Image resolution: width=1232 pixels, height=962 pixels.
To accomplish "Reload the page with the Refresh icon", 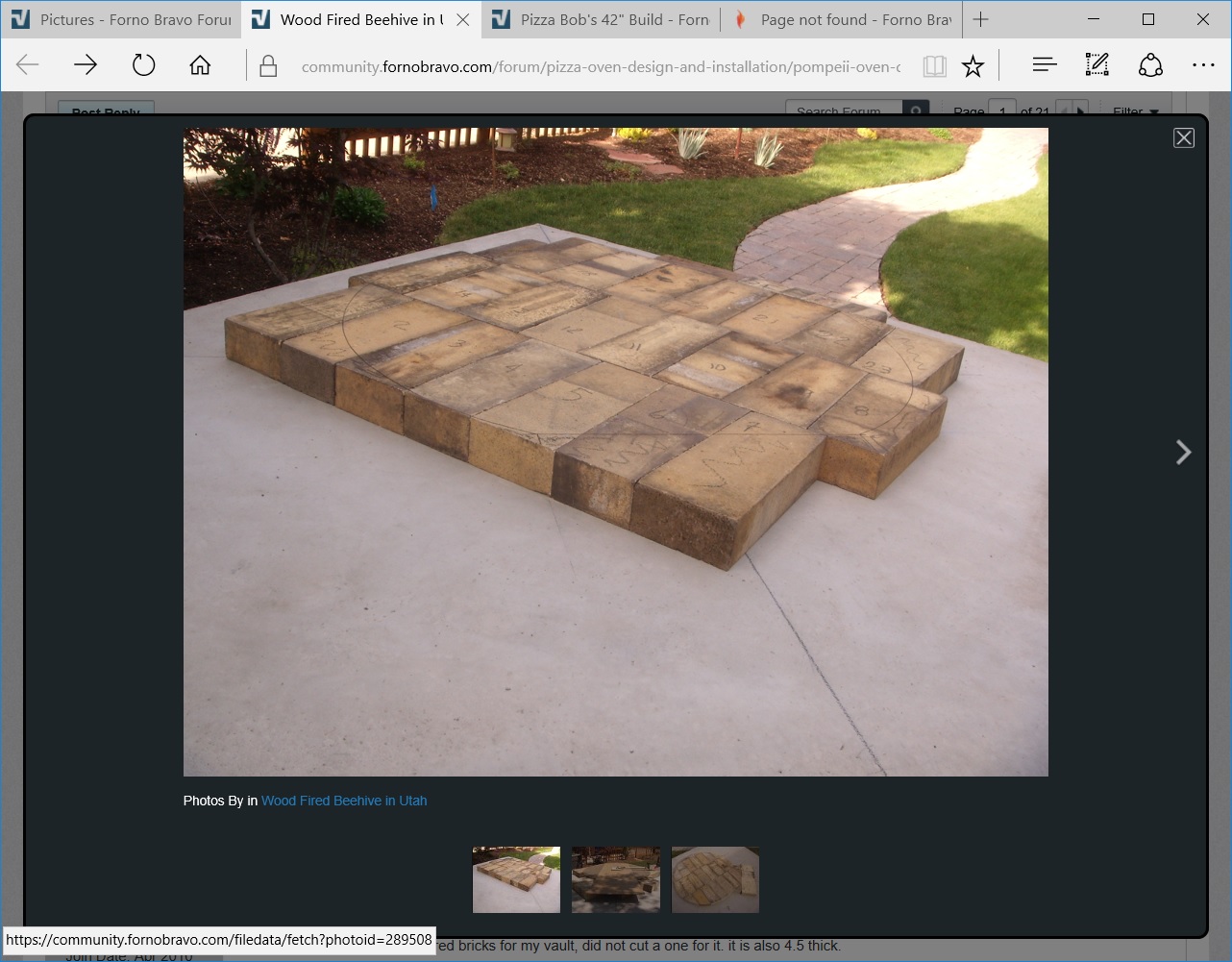I will (x=143, y=65).
